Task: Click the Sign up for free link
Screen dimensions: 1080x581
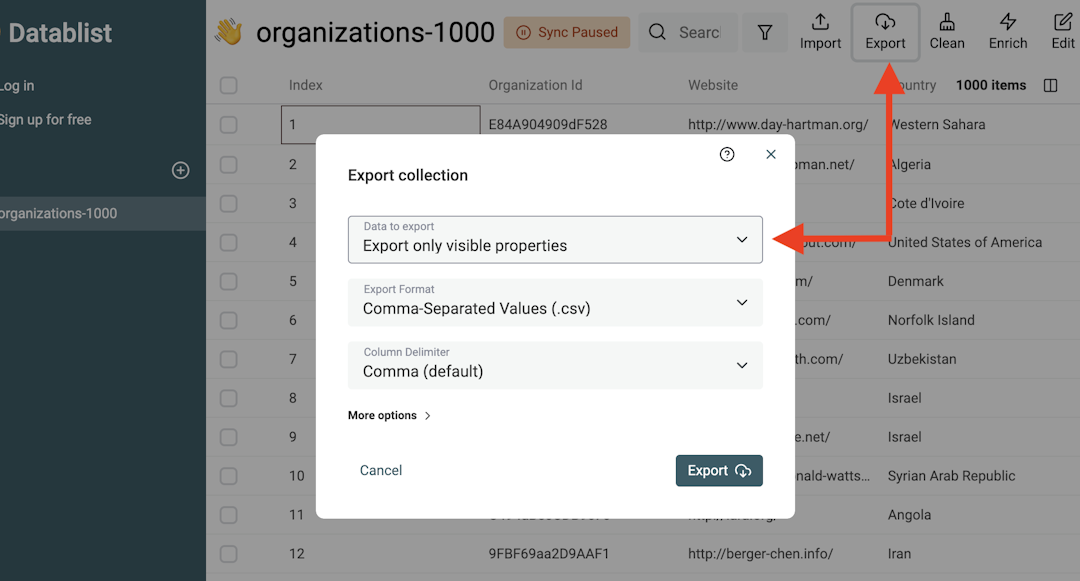Action: (44, 119)
